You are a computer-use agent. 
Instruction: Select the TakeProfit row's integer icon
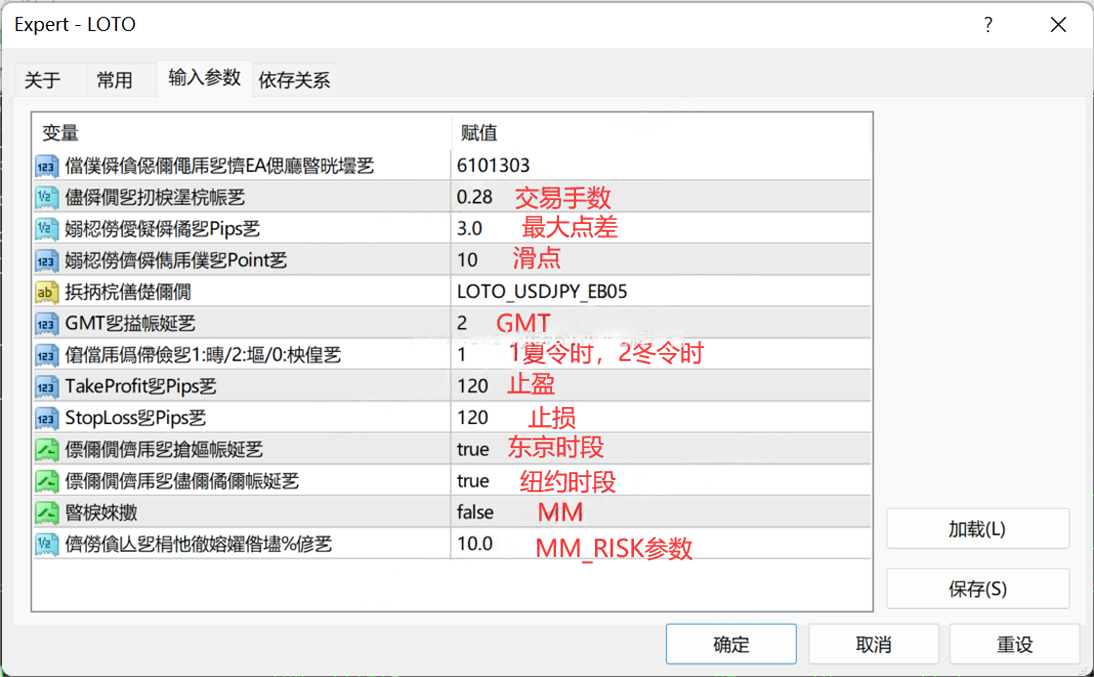coord(47,386)
